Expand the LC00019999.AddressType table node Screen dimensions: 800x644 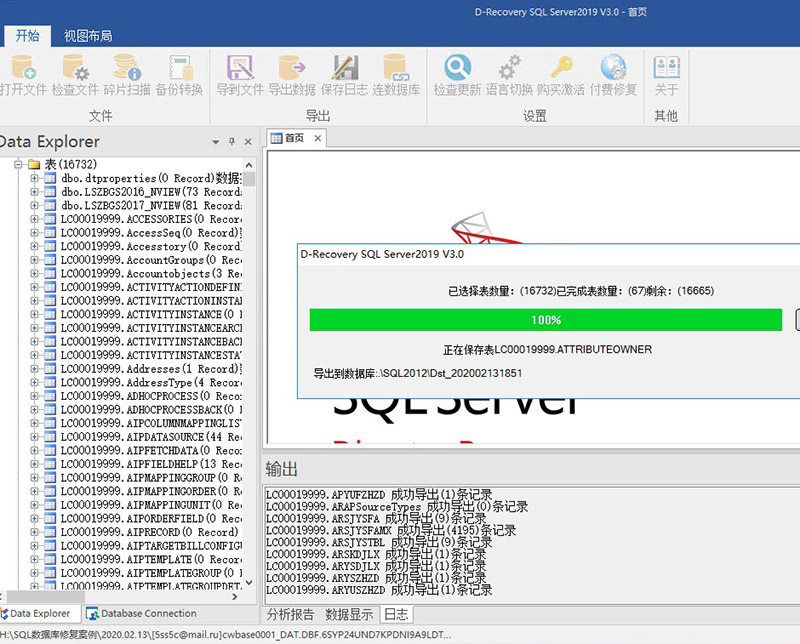(x=34, y=382)
